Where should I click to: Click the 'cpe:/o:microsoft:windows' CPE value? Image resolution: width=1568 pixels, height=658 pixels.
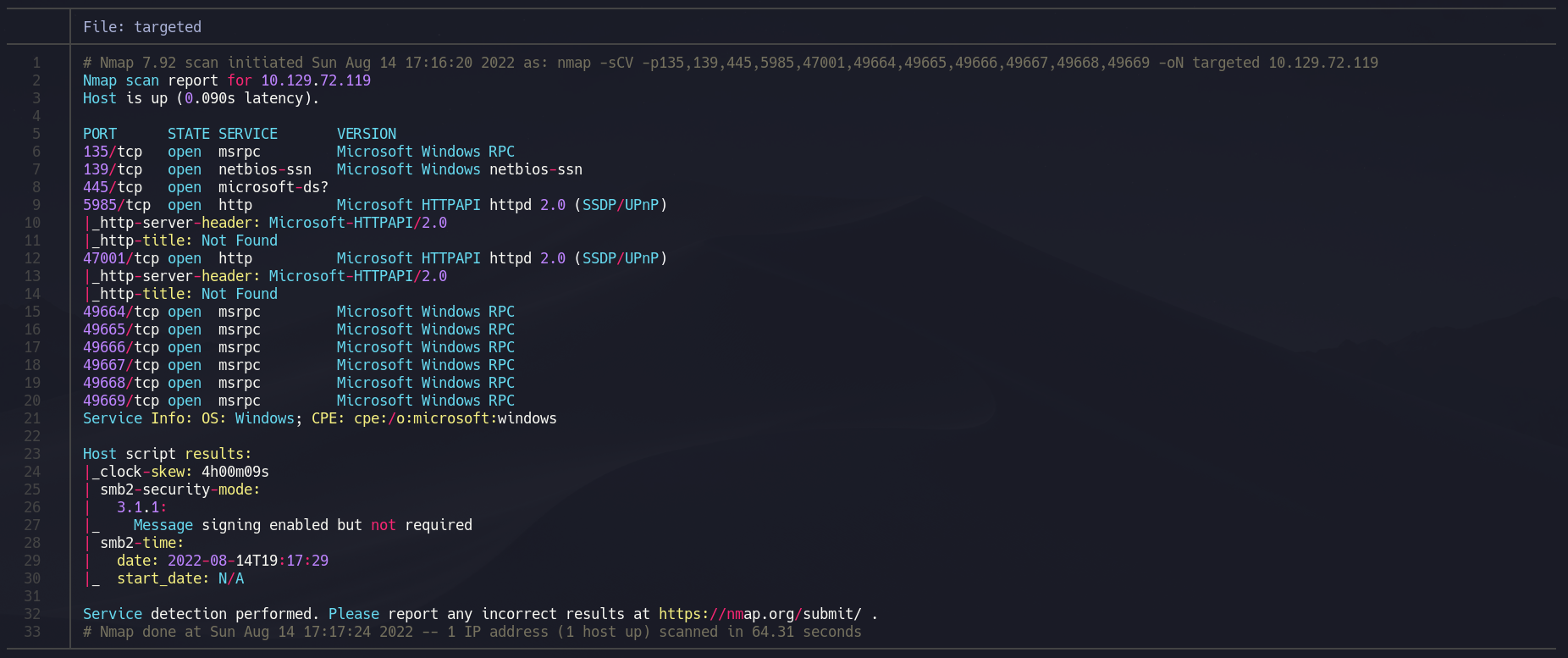[x=455, y=418]
